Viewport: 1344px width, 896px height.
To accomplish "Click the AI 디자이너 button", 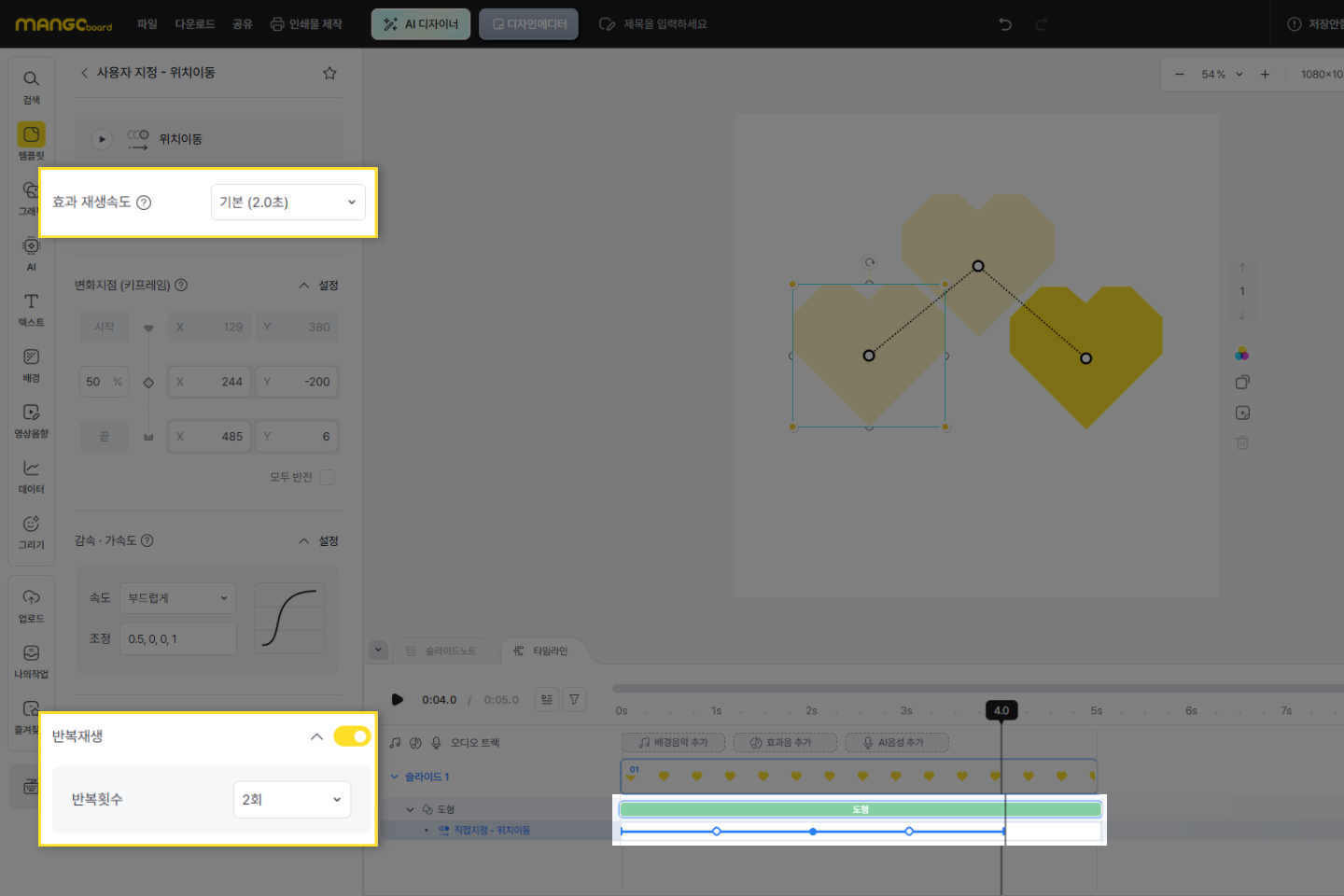I will click(421, 24).
